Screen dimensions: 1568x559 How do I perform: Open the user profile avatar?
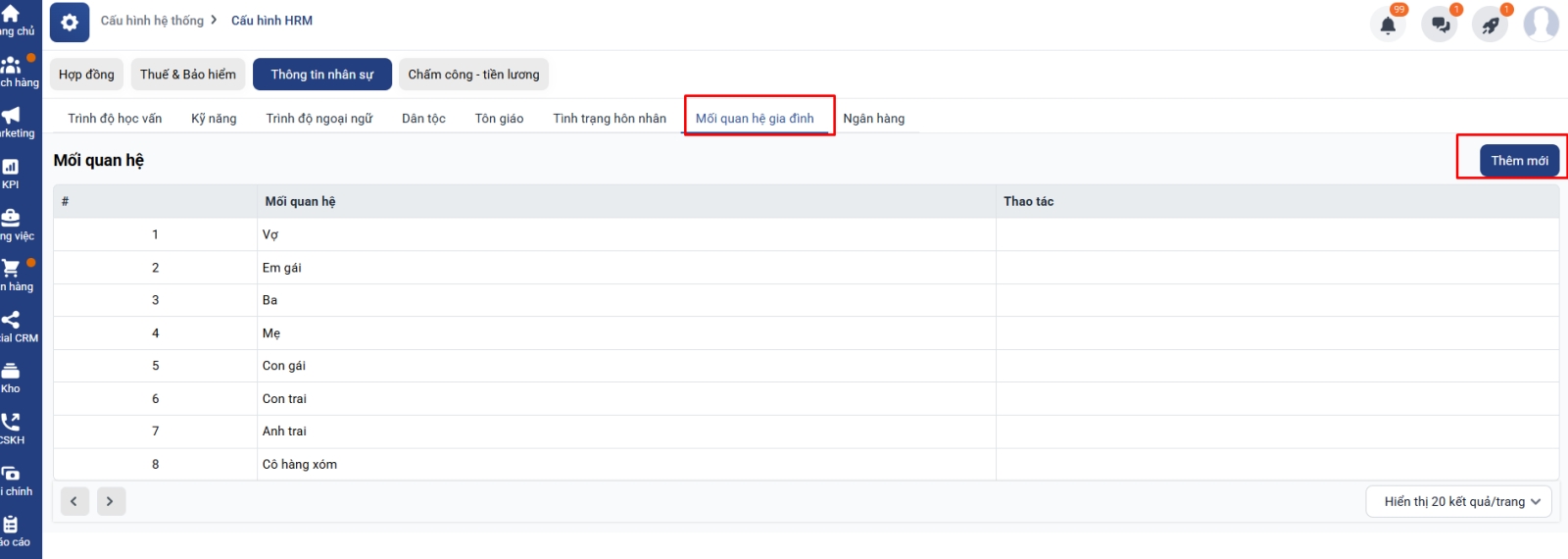(x=1541, y=24)
